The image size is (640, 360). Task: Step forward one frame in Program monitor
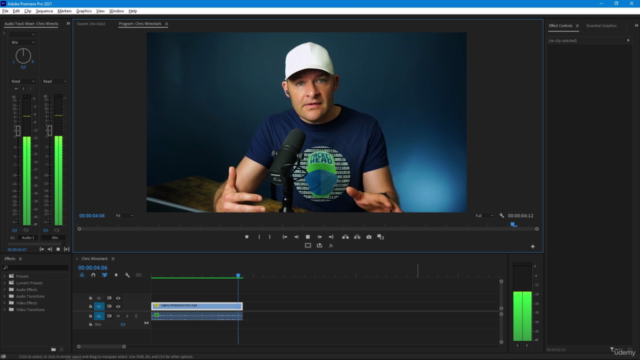coord(320,237)
